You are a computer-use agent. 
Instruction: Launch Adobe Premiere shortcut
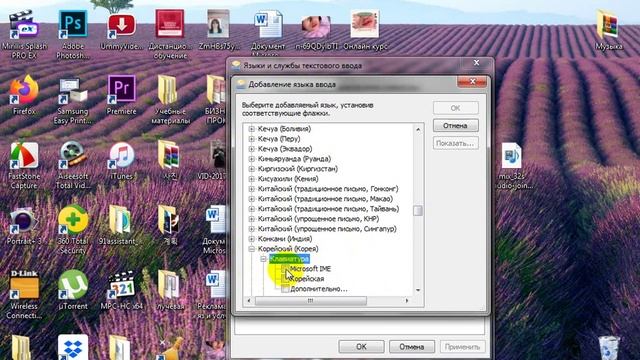point(121,89)
